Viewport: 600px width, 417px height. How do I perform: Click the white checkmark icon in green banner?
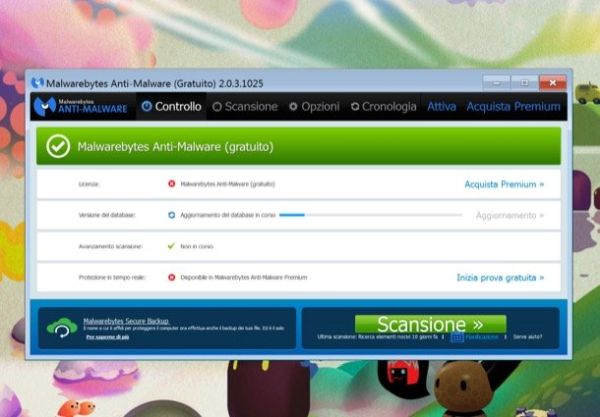(58, 147)
